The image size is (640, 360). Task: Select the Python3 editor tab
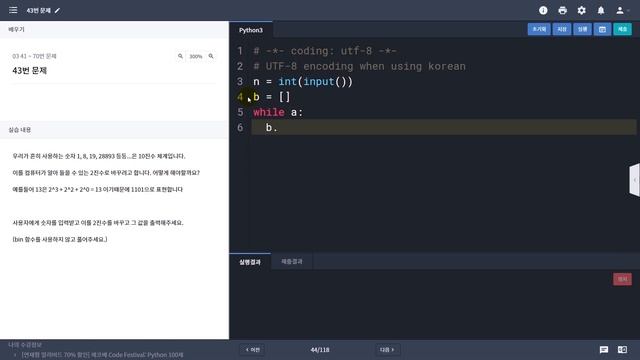[x=251, y=30]
